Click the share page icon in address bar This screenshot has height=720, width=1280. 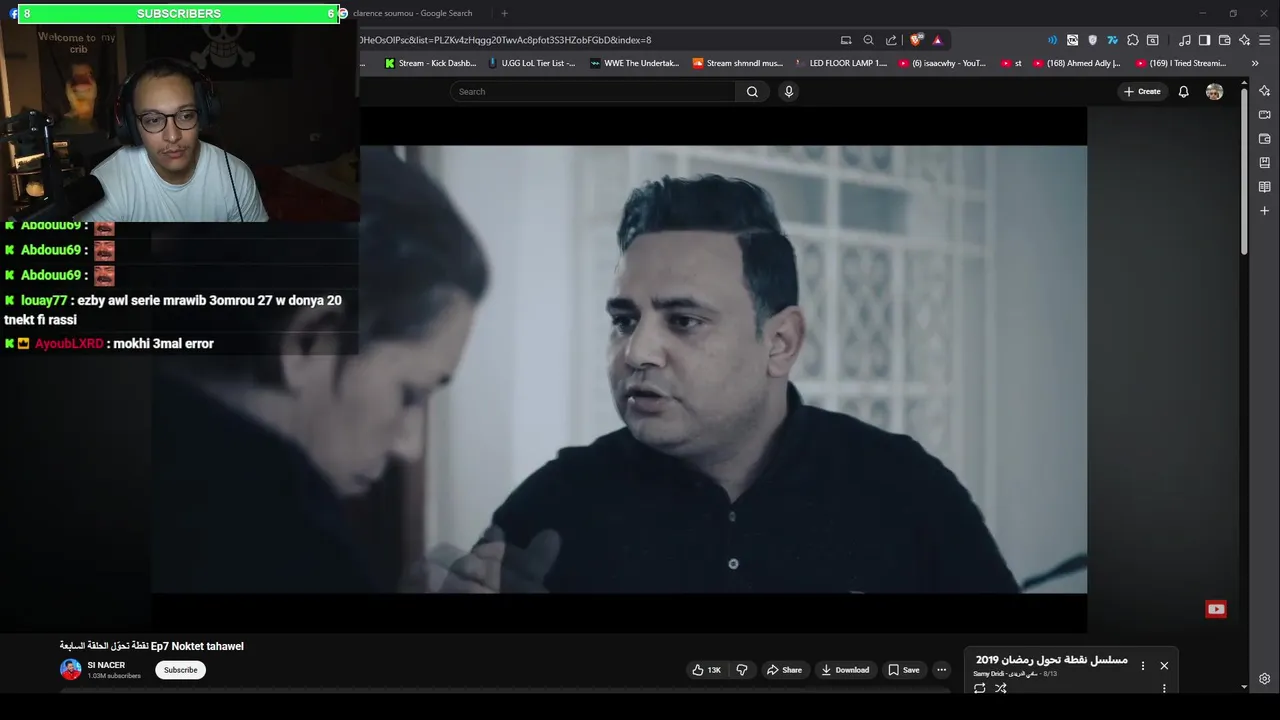pos(891,40)
